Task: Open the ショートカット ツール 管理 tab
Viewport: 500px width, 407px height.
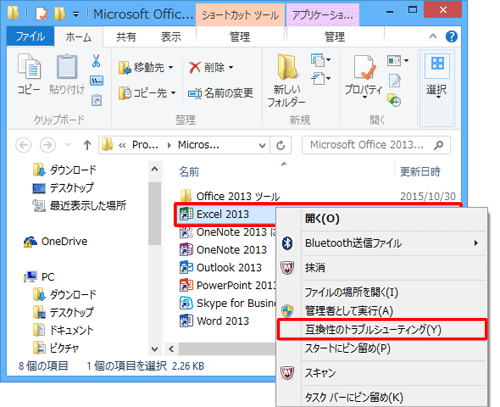Action: tap(240, 37)
